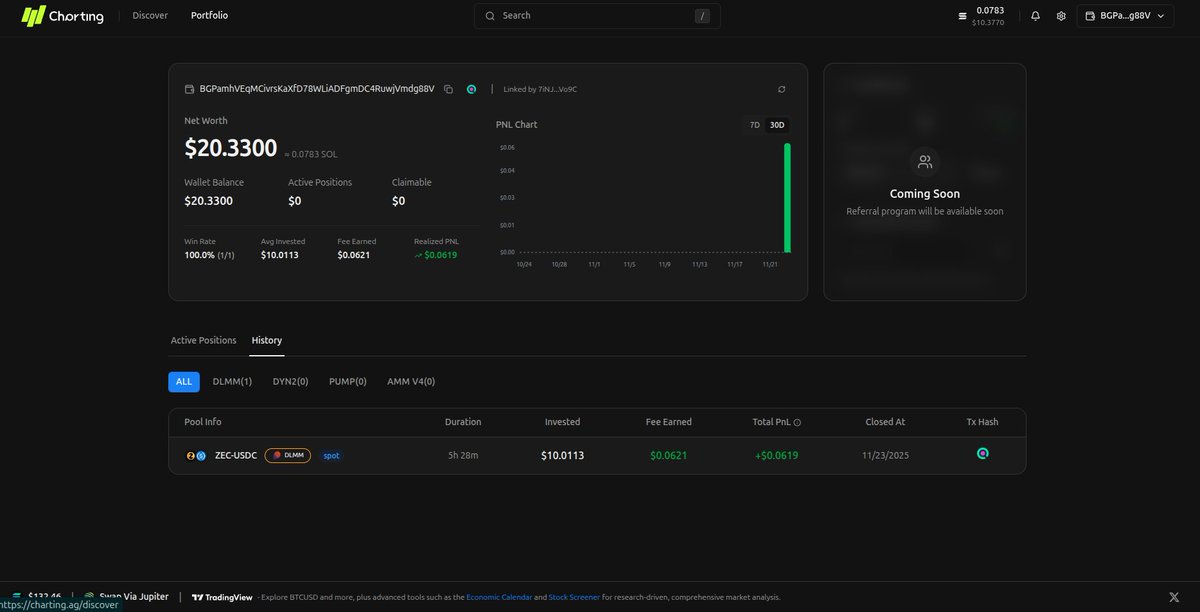This screenshot has width=1200, height=612.
Task: Click the Coming Soon referral people icon
Action: (x=925, y=162)
